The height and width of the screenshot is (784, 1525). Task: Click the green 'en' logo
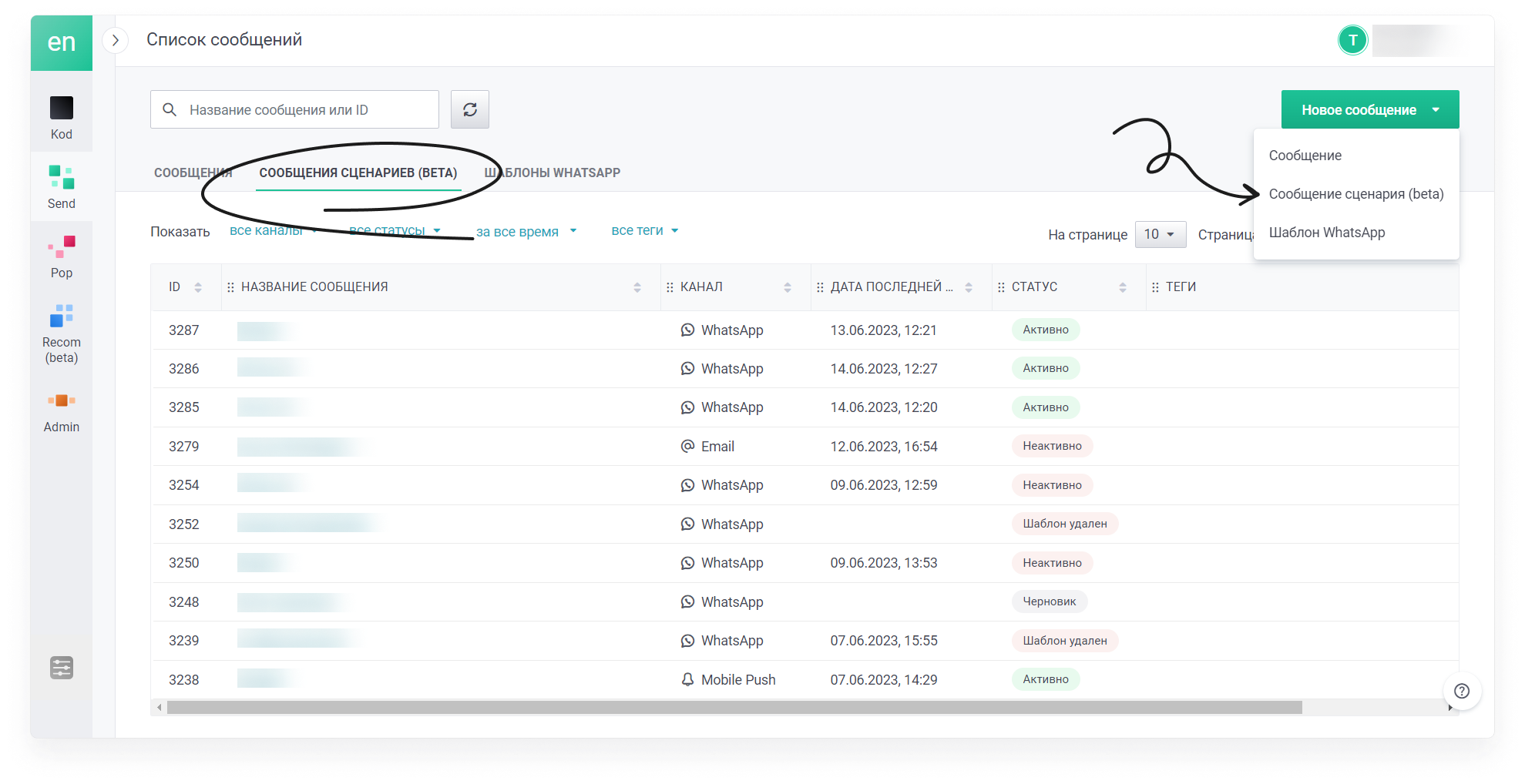(x=62, y=42)
